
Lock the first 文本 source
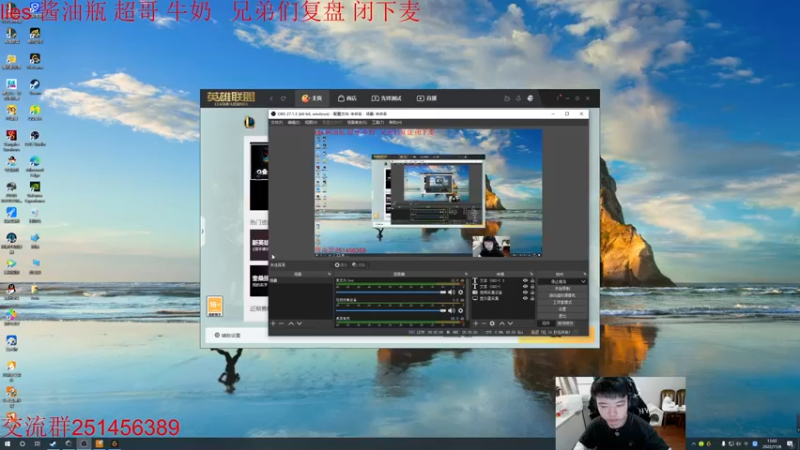[x=532, y=280]
